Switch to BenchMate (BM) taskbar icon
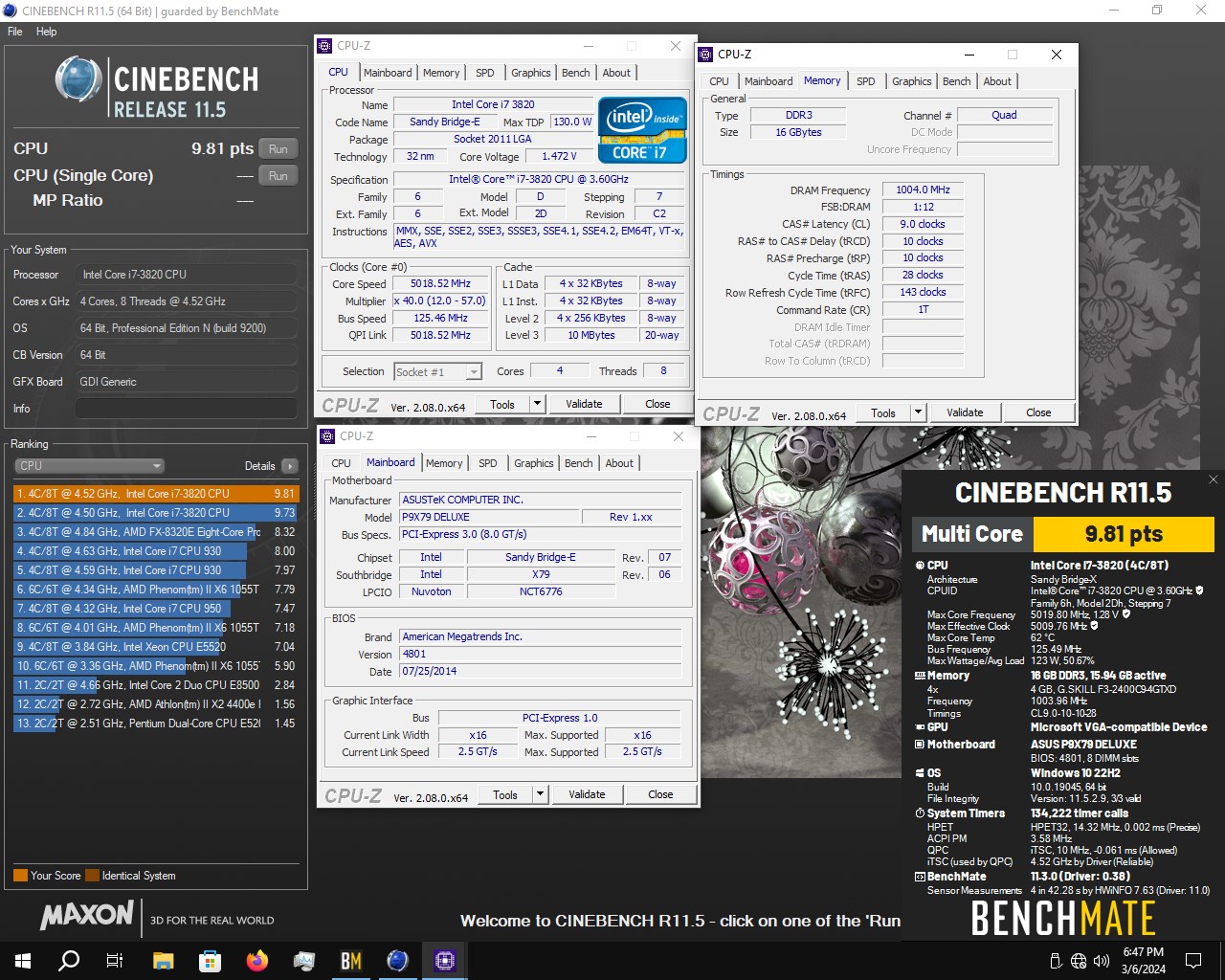This screenshot has width=1225, height=980. tap(350, 960)
